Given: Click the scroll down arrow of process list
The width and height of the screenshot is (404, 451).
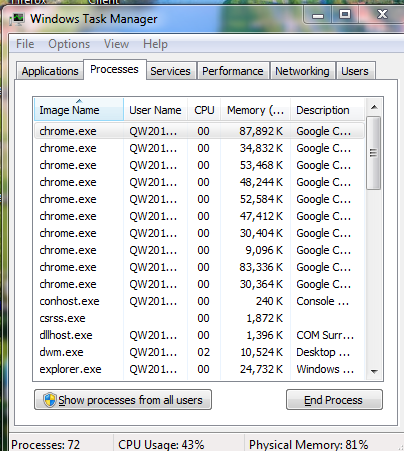Looking at the screenshot, I should point(374,372).
